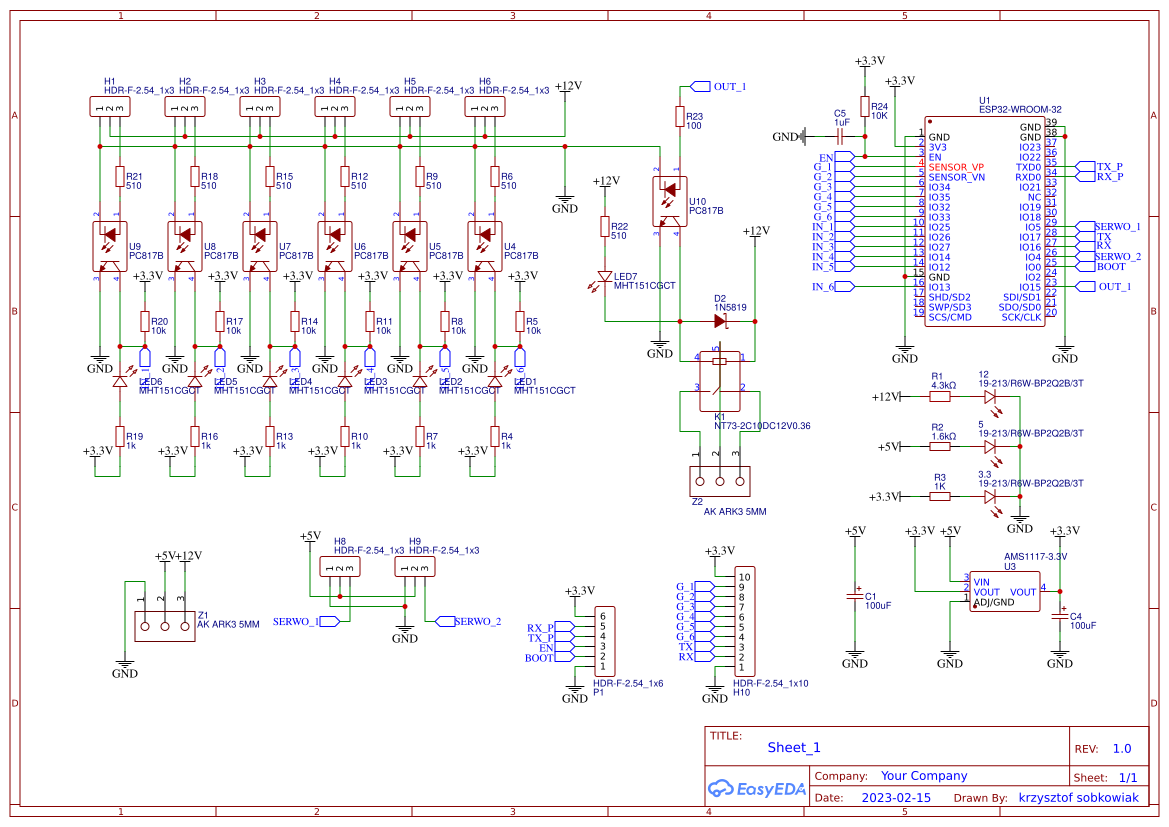Image resolution: width=1169 pixels, height=827 pixels.
Task: Select the AMS1117-3.3V regulator U3
Action: point(1003,590)
